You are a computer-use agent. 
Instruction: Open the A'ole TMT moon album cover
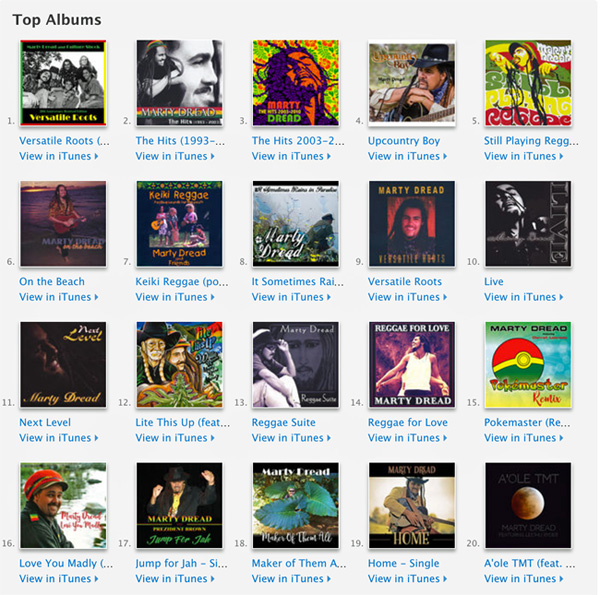pos(528,505)
